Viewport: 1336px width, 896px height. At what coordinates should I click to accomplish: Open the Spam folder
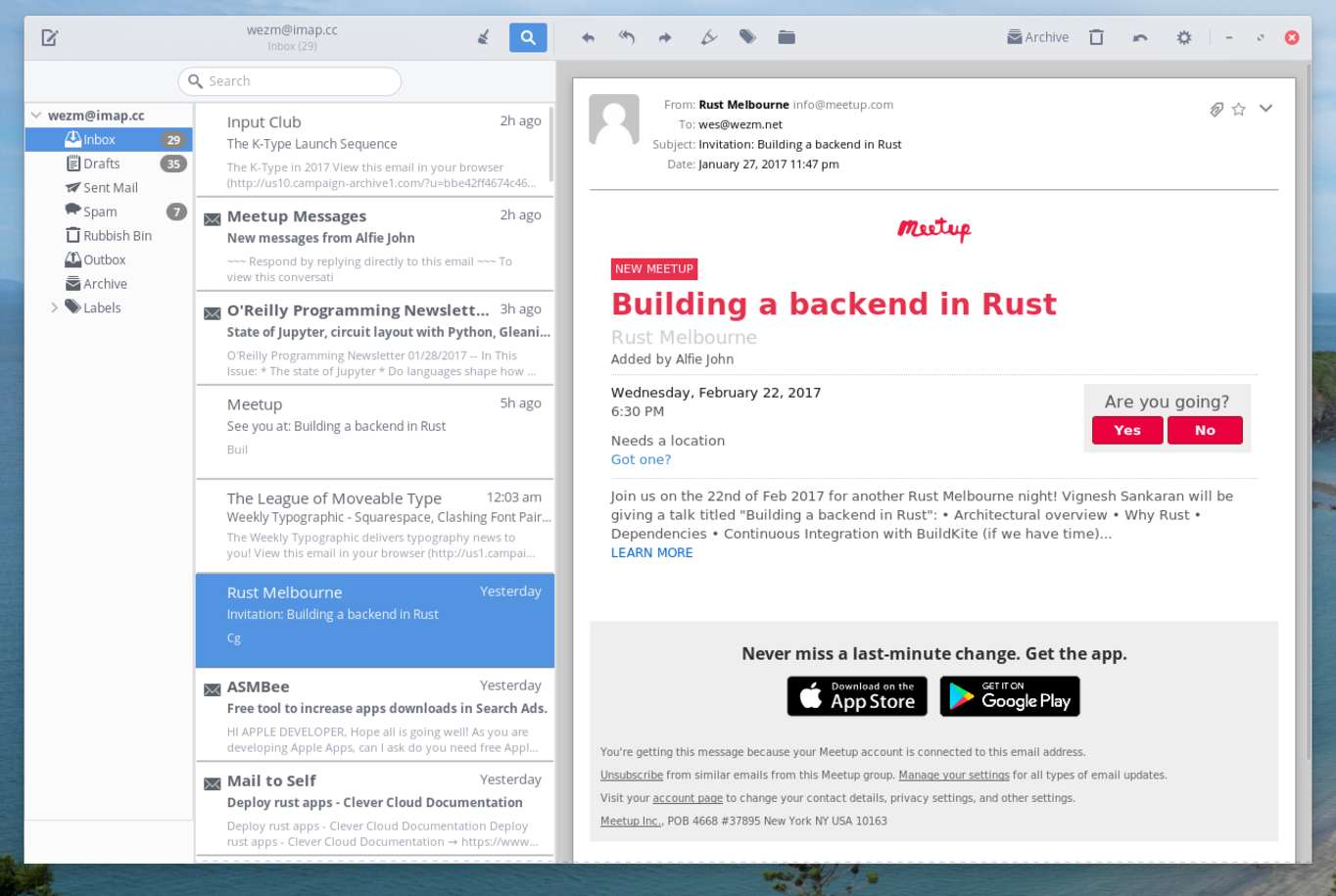(109, 212)
